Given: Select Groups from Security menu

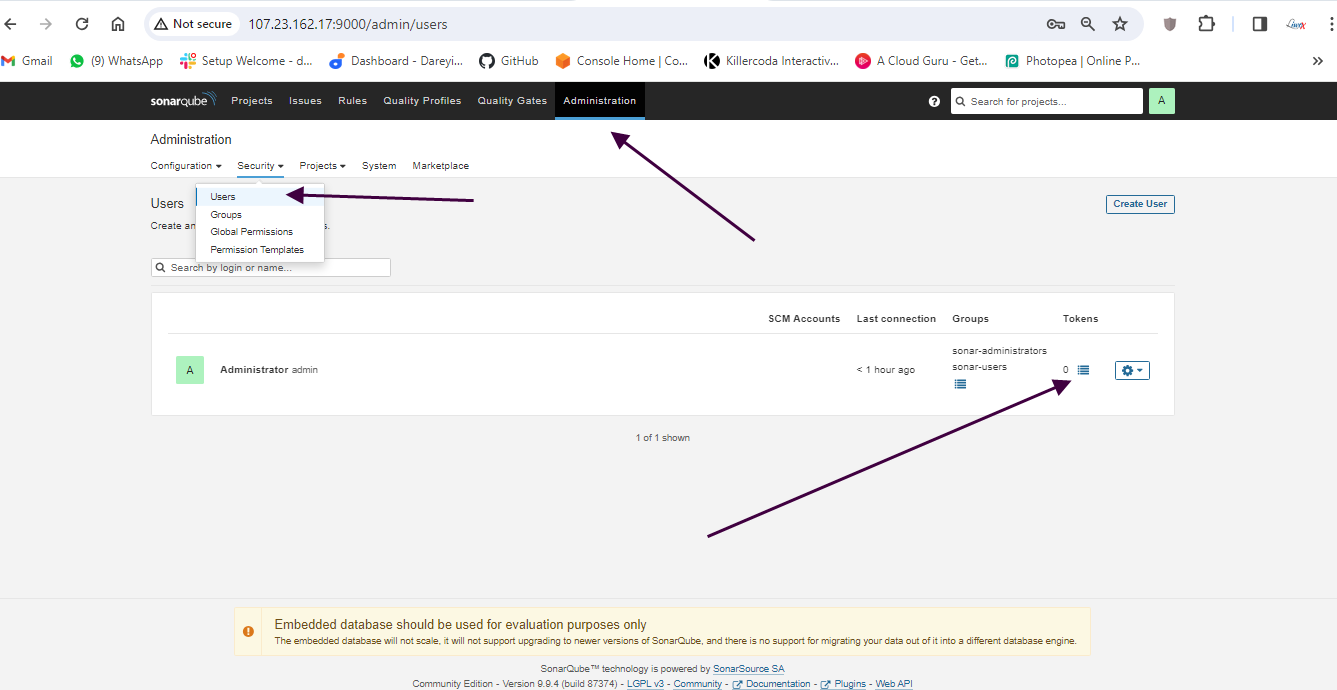Looking at the screenshot, I should pos(226,215).
